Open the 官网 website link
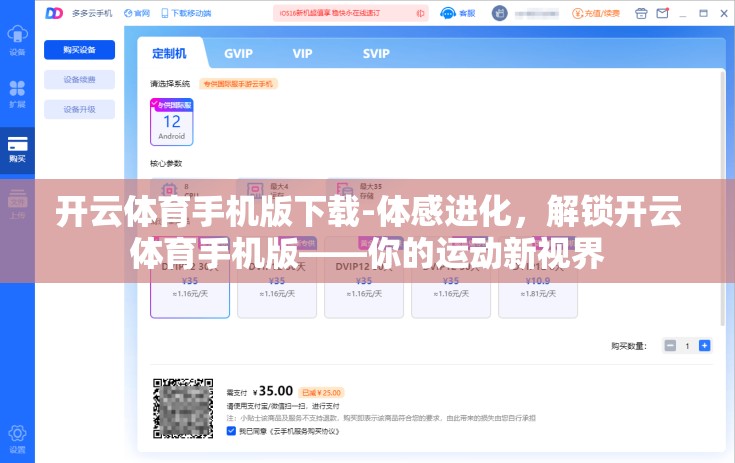The height and width of the screenshot is (463, 735). pos(137,13)
